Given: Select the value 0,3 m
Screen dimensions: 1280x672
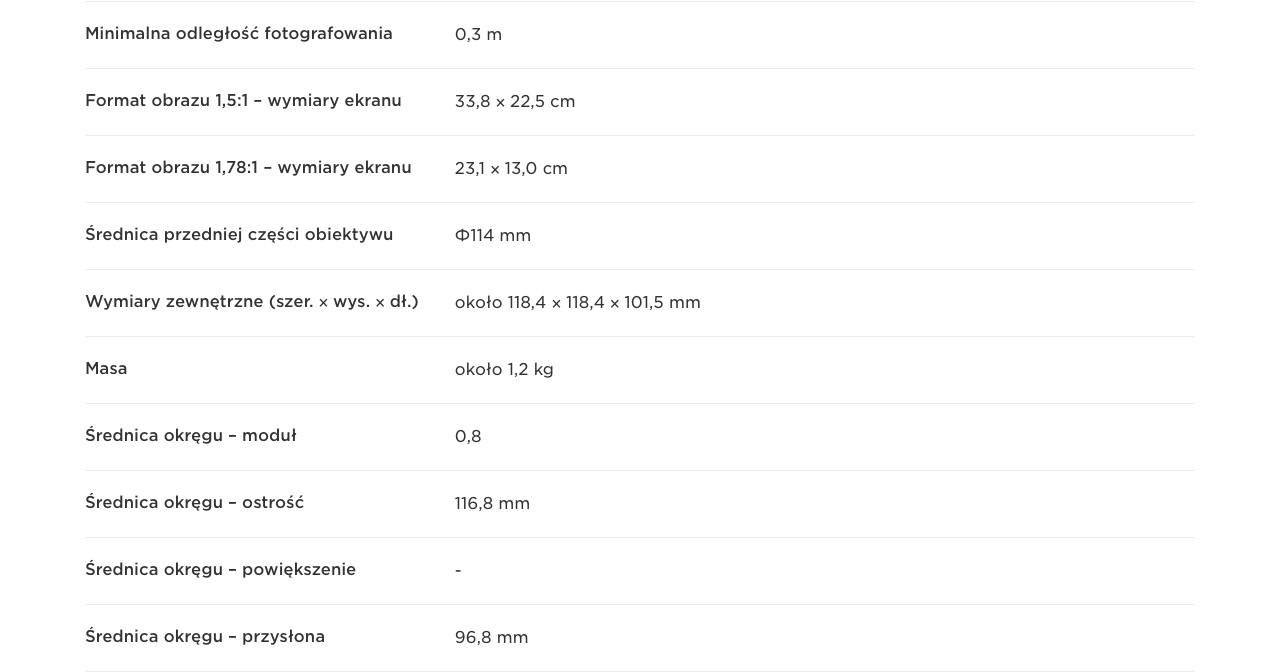Looking at the screenshot, I should click(x=478, y=35).
